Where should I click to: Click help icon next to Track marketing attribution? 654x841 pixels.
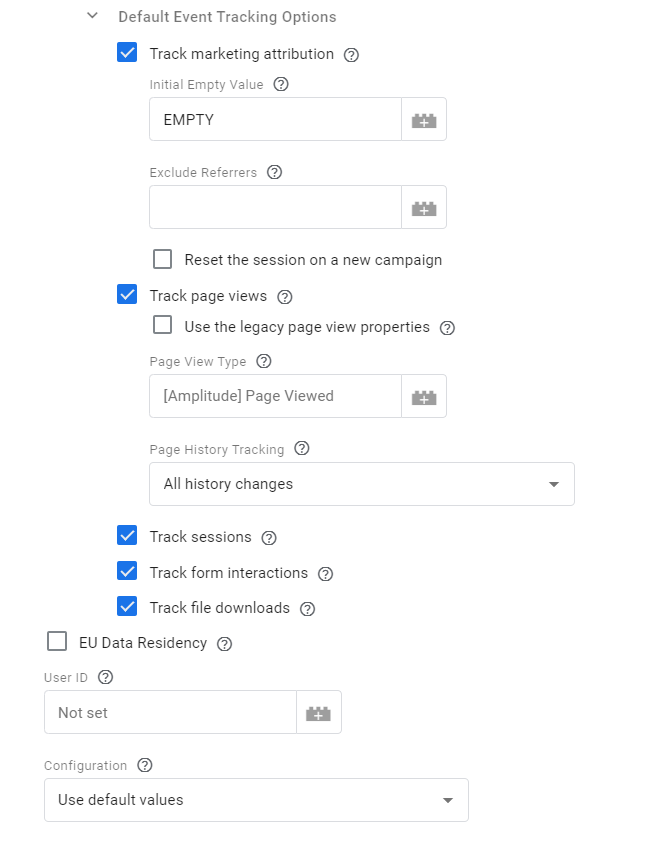(x=351, y=55)
